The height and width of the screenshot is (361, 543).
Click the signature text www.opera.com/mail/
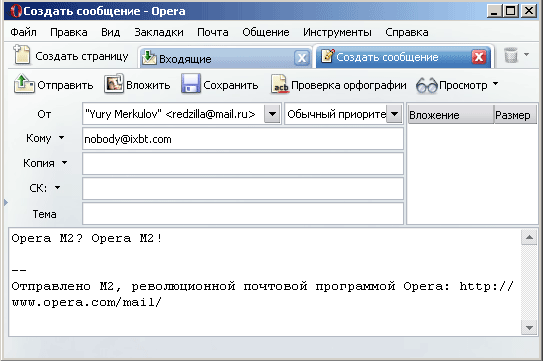point(87,302)
